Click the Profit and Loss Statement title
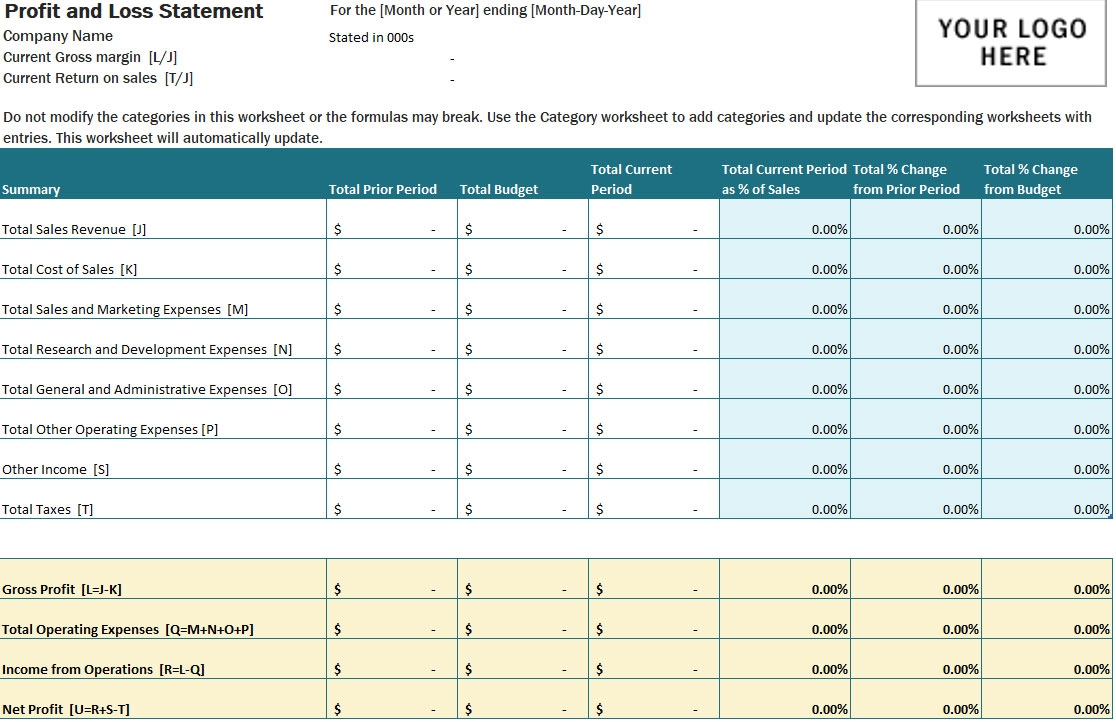The height and width of the screenshot is (722, 1116). pos(133,12)
